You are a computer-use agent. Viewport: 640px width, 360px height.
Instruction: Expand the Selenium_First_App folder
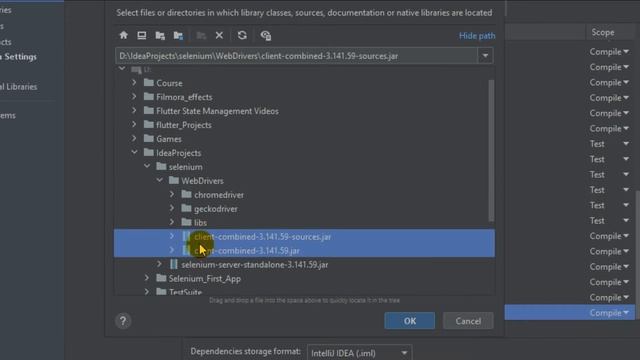click(147, 278)
